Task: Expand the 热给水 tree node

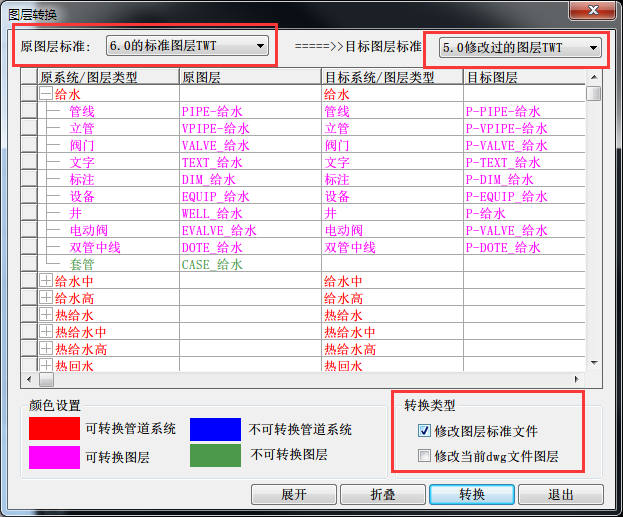Action: pyautogui.click(x=46, y=315)
